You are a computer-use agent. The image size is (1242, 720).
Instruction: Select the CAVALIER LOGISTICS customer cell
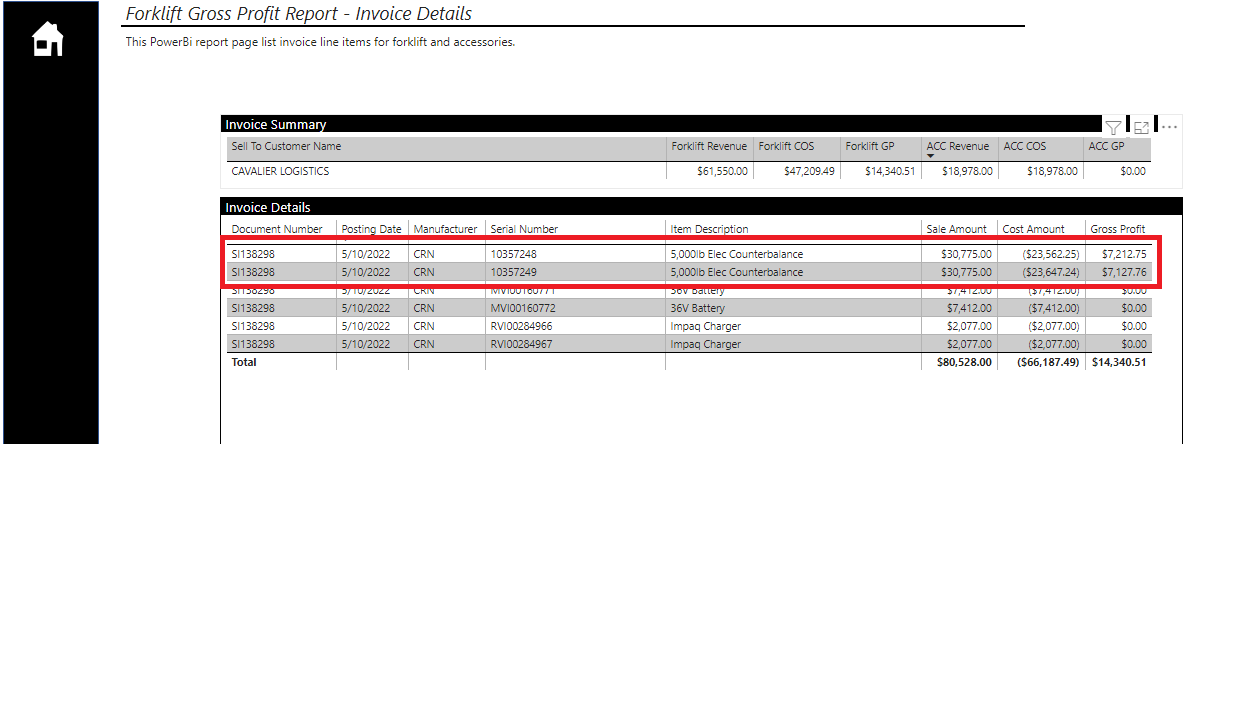[280, 171]
